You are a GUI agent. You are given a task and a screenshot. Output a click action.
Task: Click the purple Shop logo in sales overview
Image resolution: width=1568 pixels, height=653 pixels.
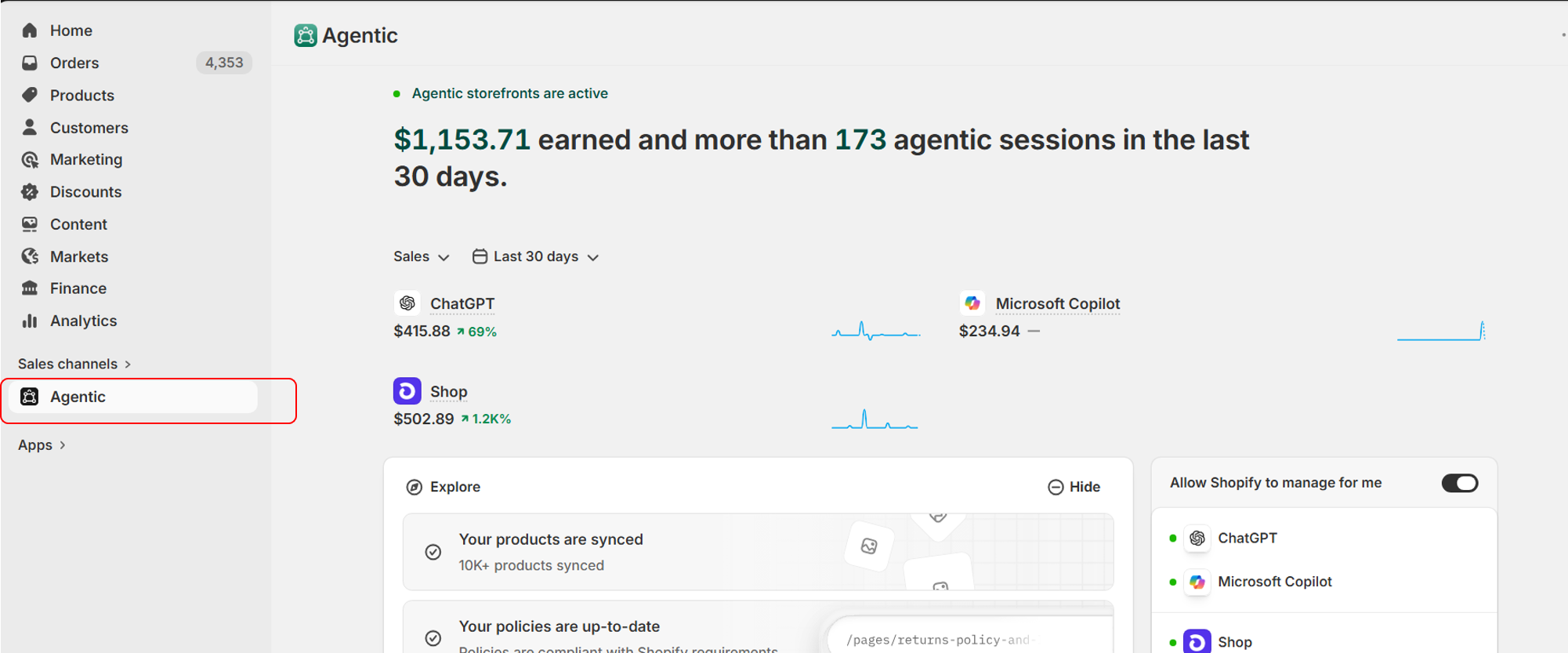pyautogui.click(x=407, y=390)
